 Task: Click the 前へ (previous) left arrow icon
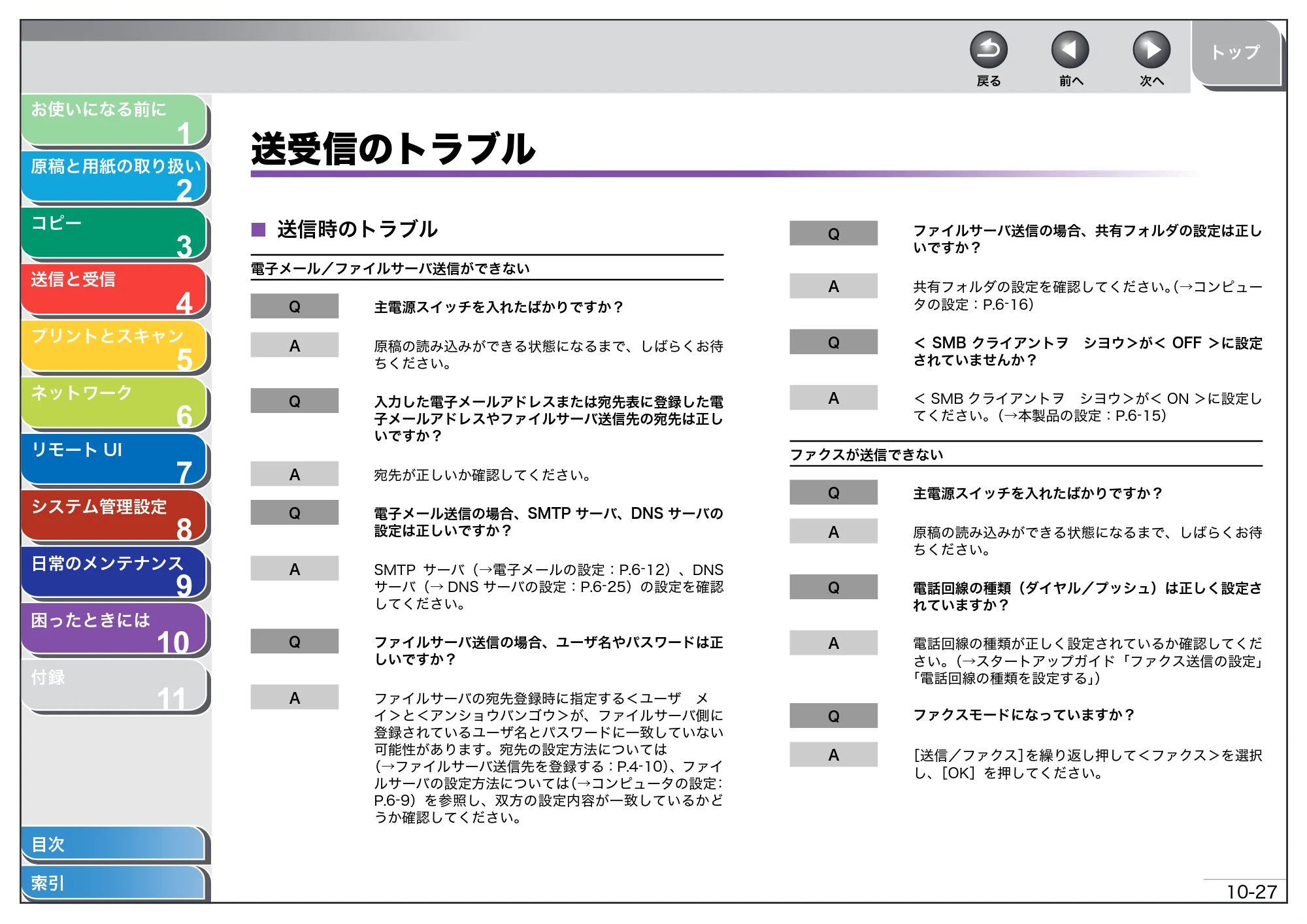pos(1070,50)
